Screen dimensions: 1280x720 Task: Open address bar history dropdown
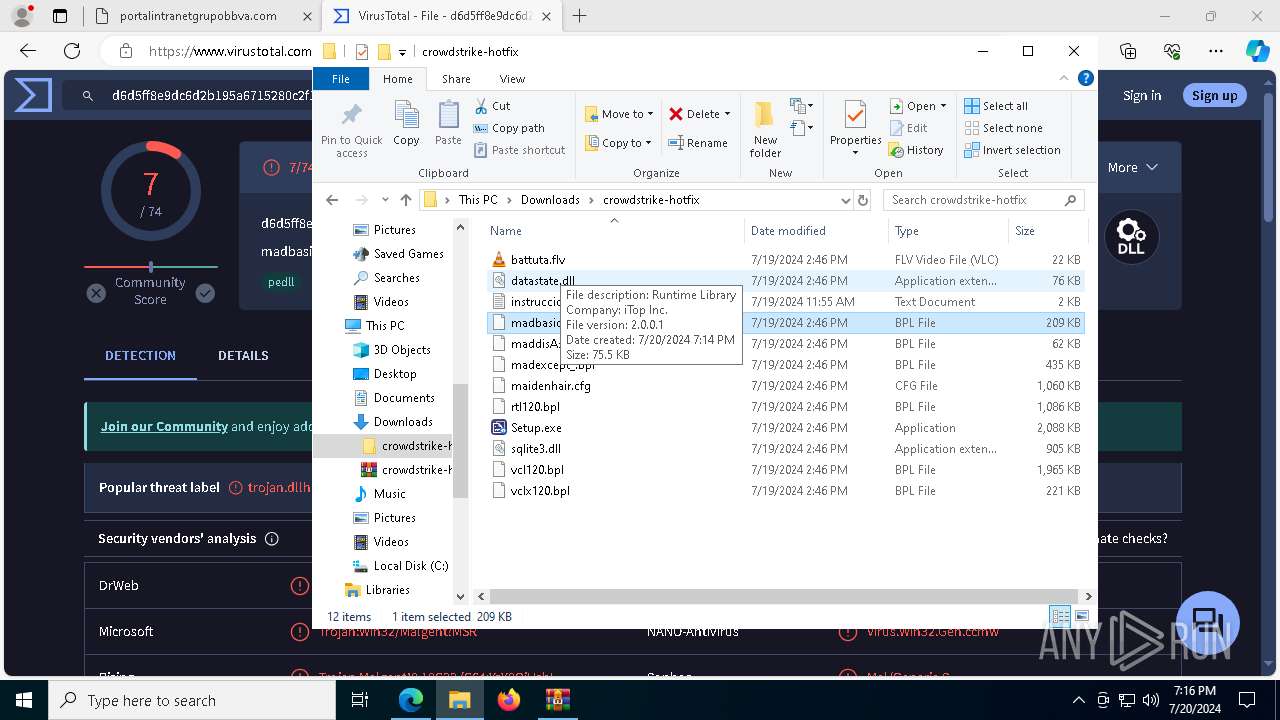point(846,200)
